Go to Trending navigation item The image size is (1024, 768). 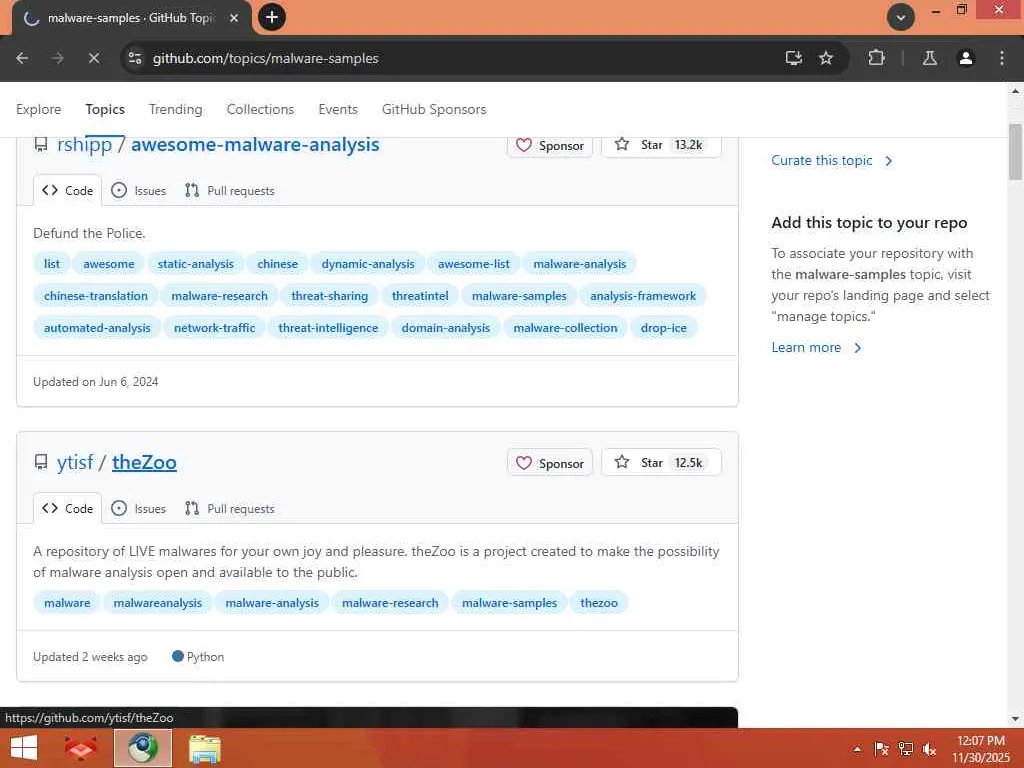point(176,109)
